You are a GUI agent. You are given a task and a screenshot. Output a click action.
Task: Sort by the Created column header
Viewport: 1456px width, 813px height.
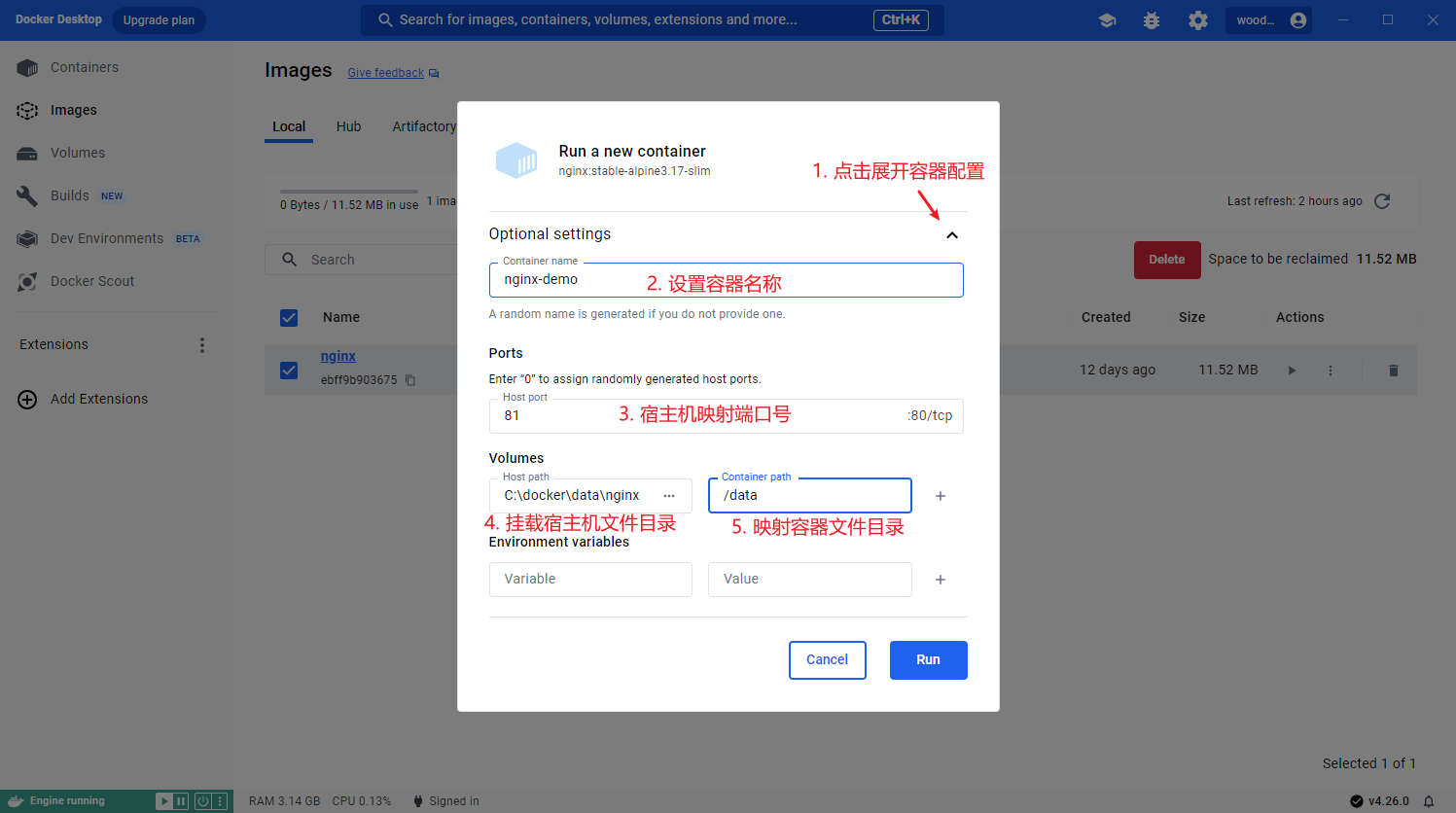point(1106,317)
